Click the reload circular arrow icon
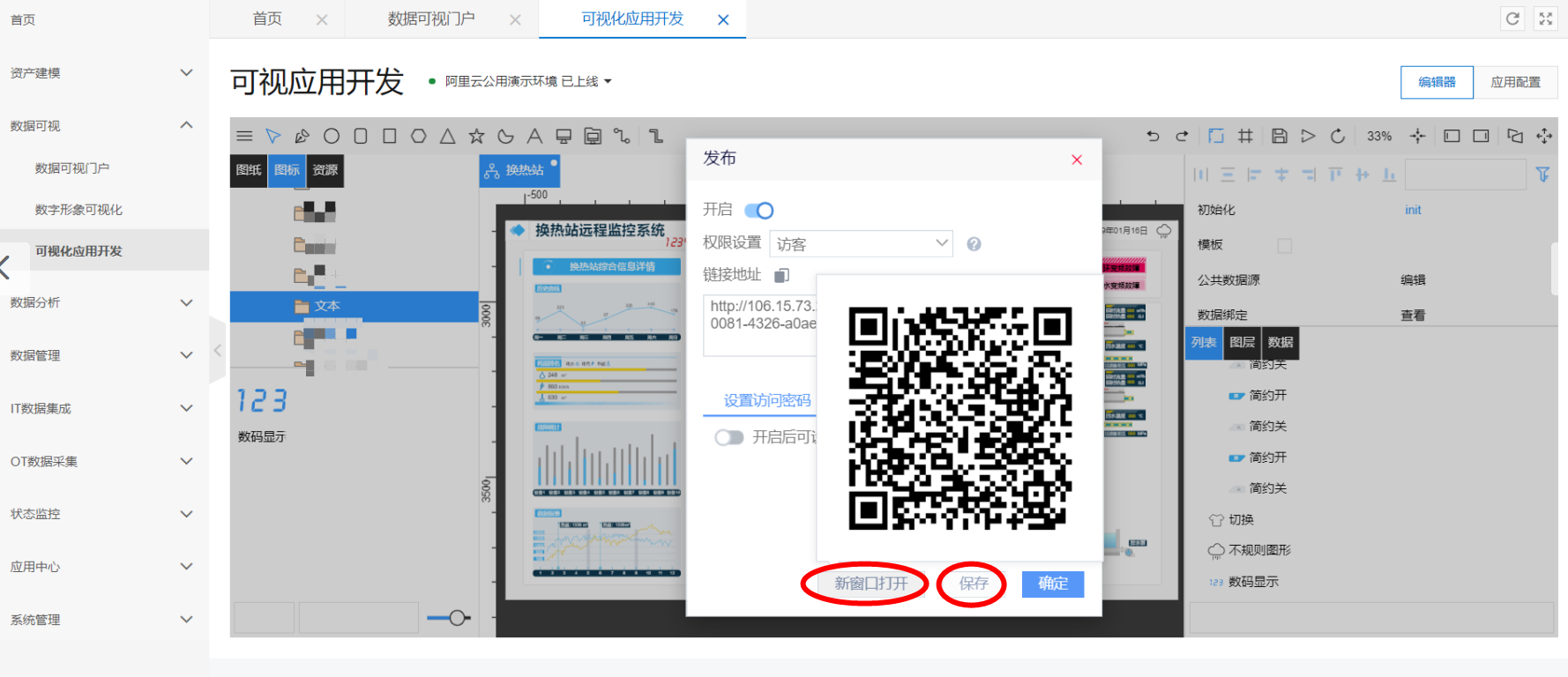Screen dimensions: 1568x677 click(1338, 136)
